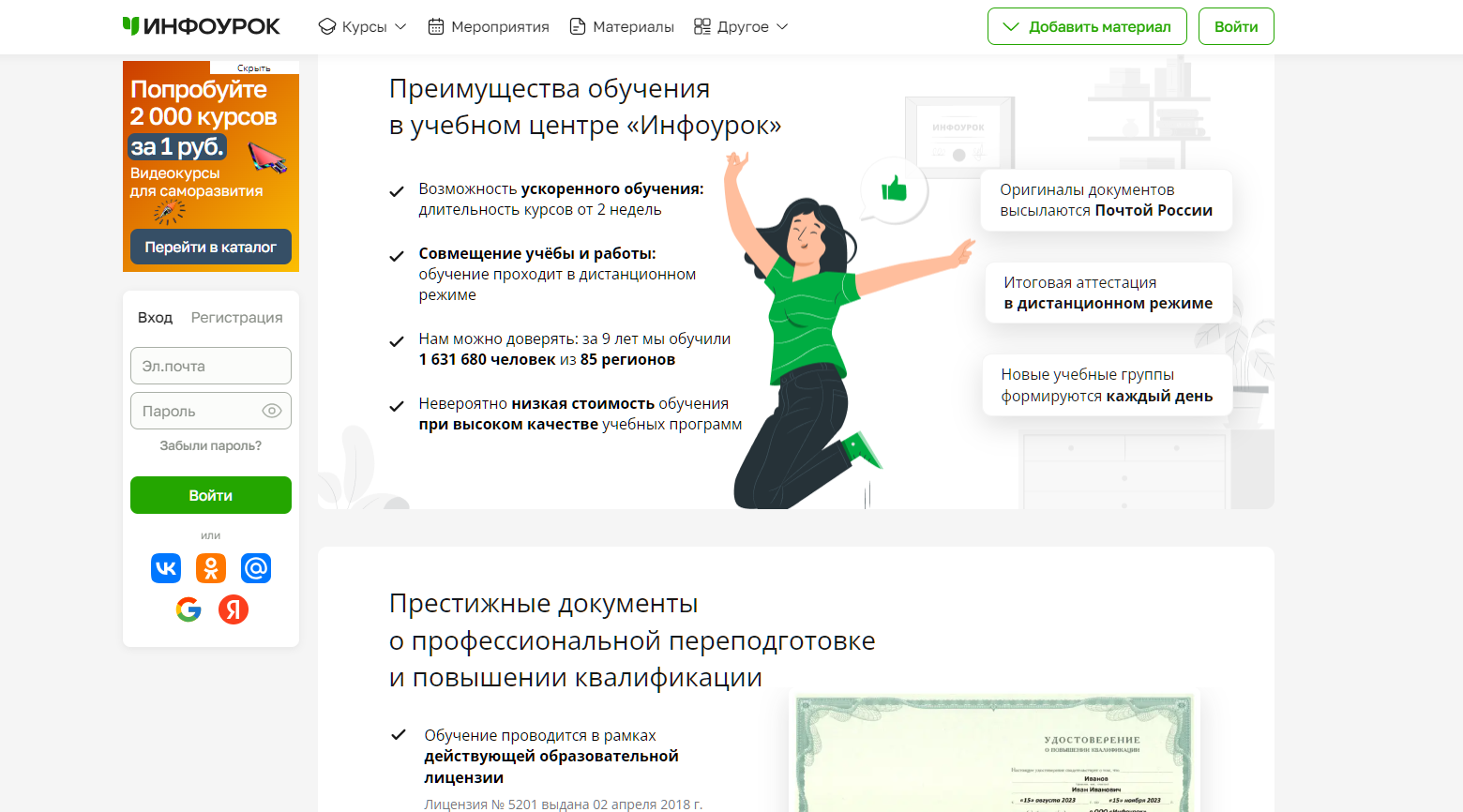Click the calendar icon beside Мероприятия

[435, 26]
